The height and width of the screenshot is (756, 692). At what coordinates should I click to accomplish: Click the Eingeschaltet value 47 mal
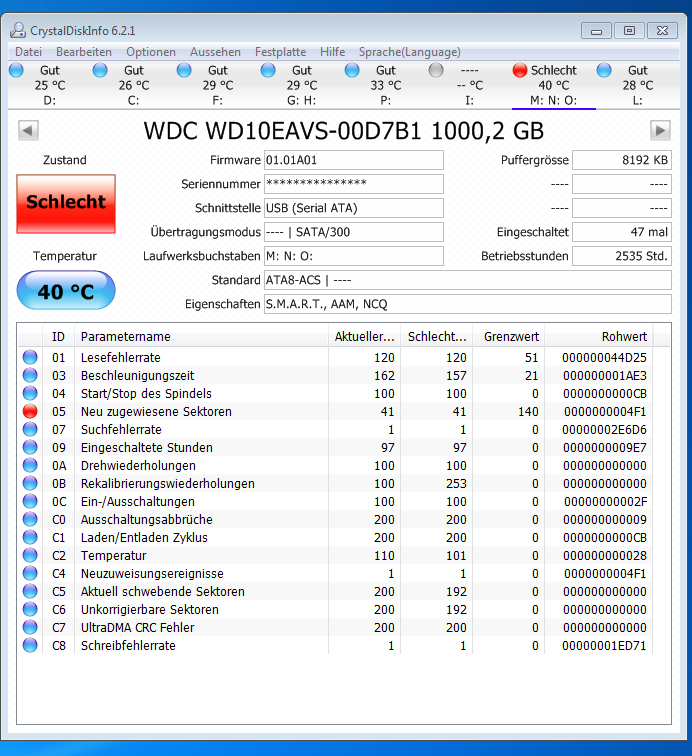pos(622,232)
